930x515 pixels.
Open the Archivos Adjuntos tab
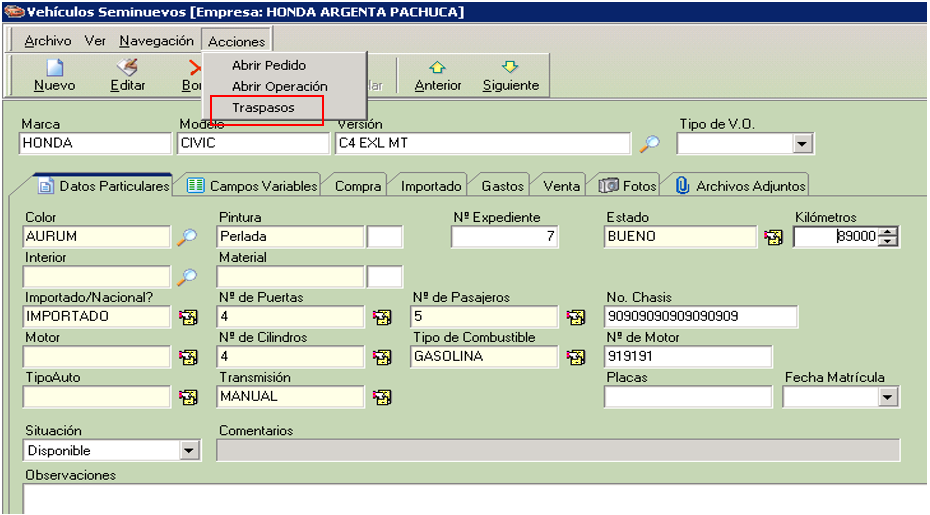[740, 186]
